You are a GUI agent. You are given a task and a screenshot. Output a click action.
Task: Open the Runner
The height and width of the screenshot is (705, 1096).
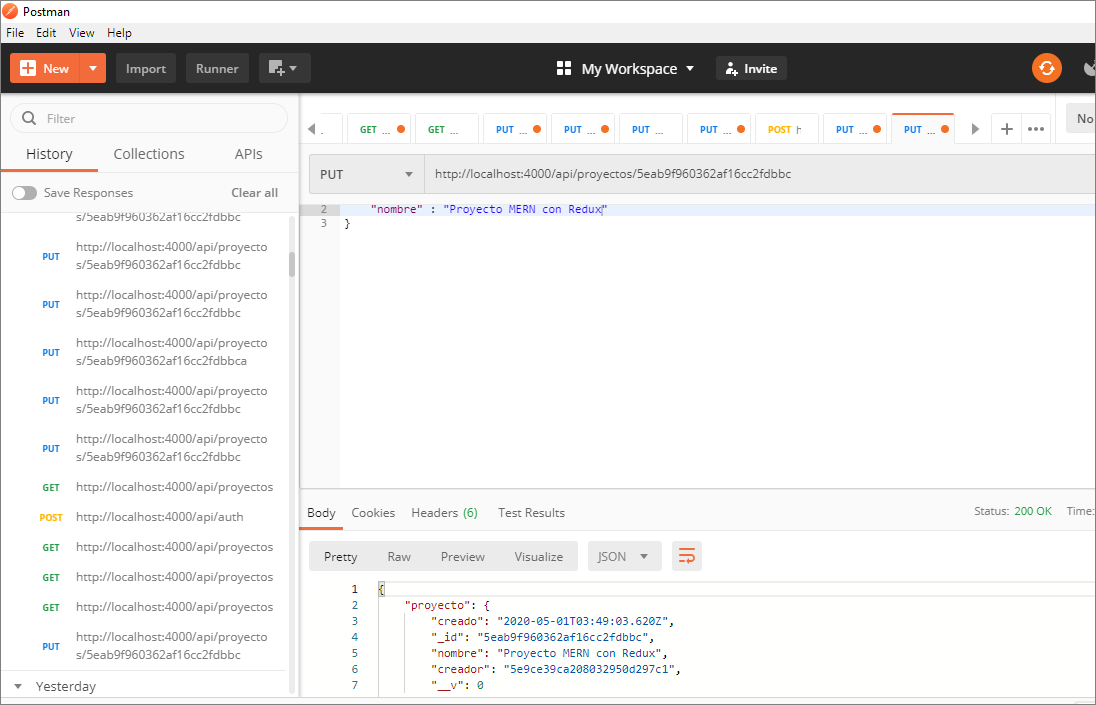tap(217, 68)
